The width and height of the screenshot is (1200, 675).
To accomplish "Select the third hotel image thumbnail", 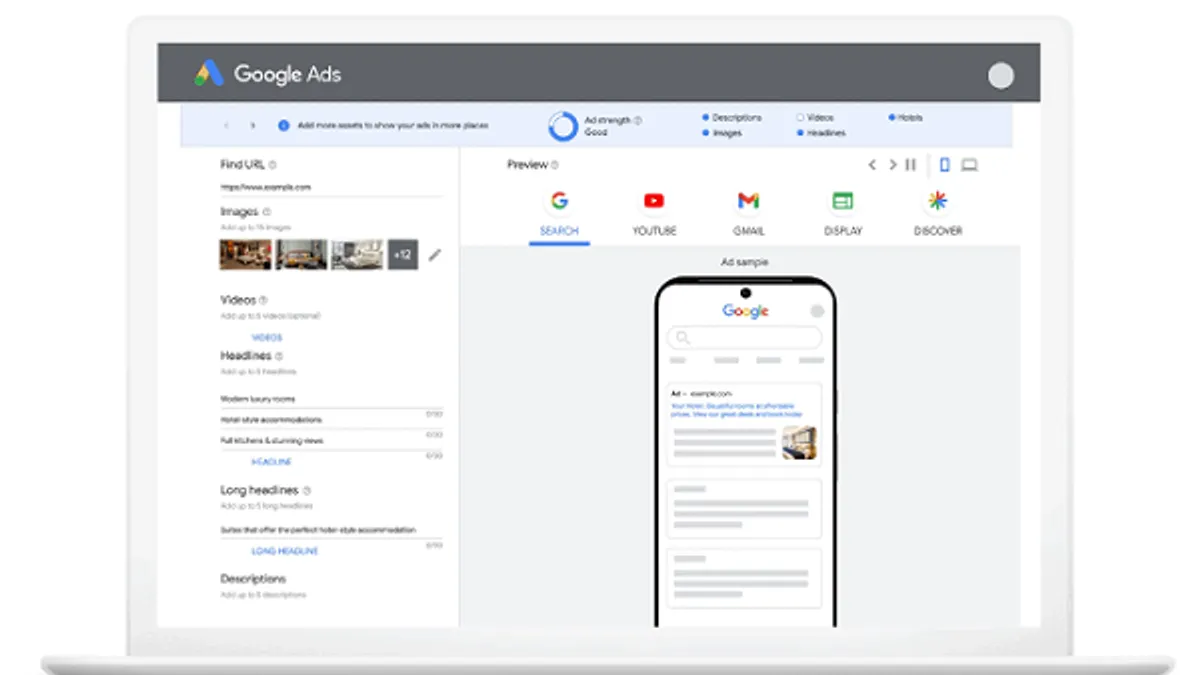I will (358, 254).
